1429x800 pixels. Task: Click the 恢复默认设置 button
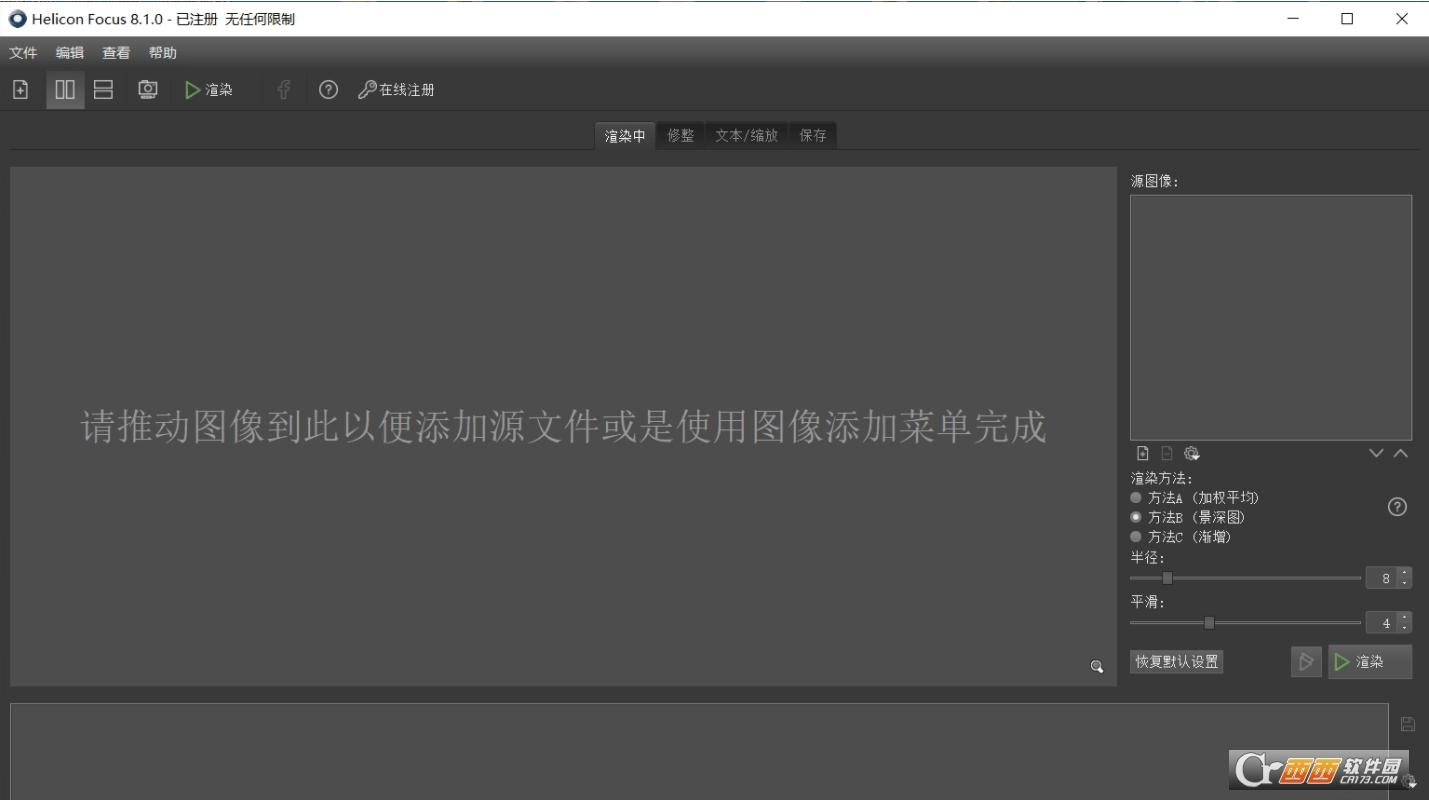click(1176, 661)
